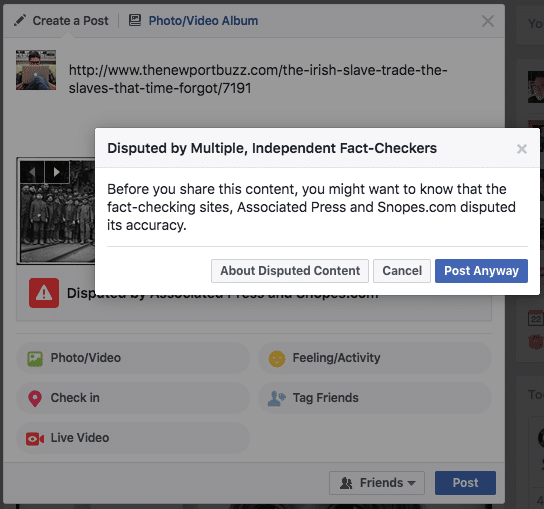Cancel the disputed content dialog
Viewport: 544px width, 509px height.
402,271
